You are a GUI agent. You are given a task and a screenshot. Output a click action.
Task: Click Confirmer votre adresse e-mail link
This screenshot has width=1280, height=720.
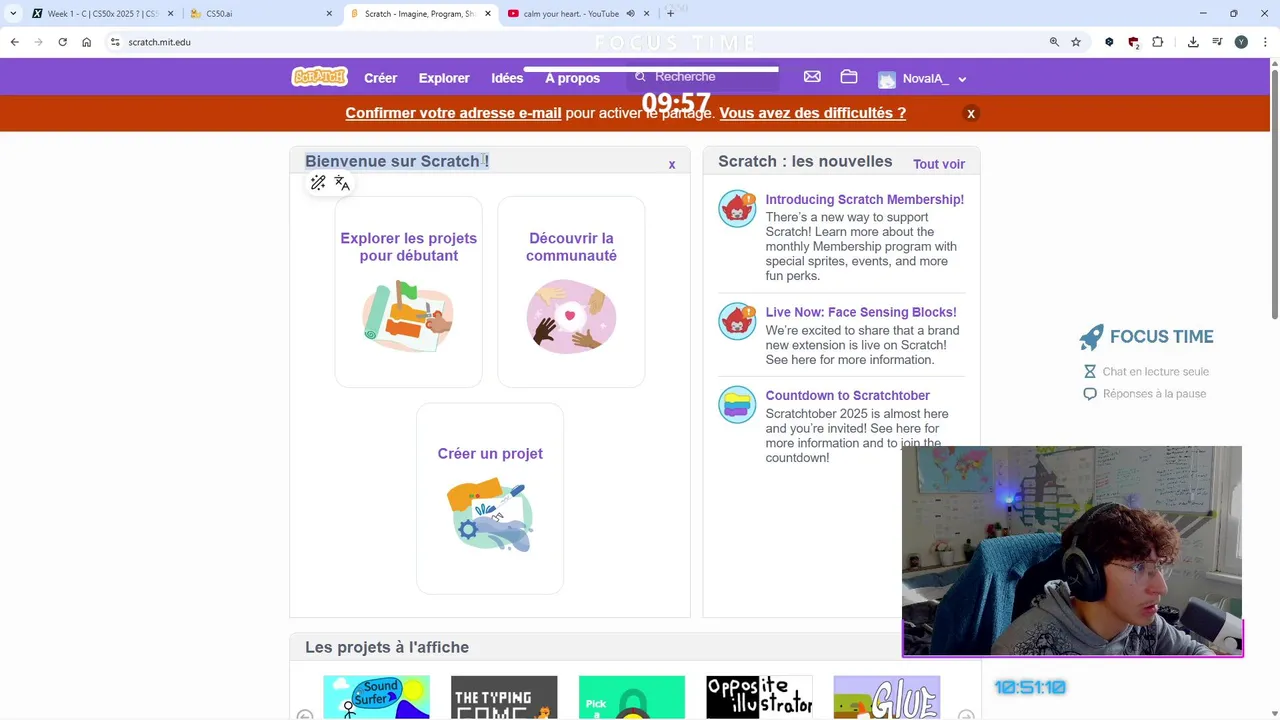pos(453,113)
